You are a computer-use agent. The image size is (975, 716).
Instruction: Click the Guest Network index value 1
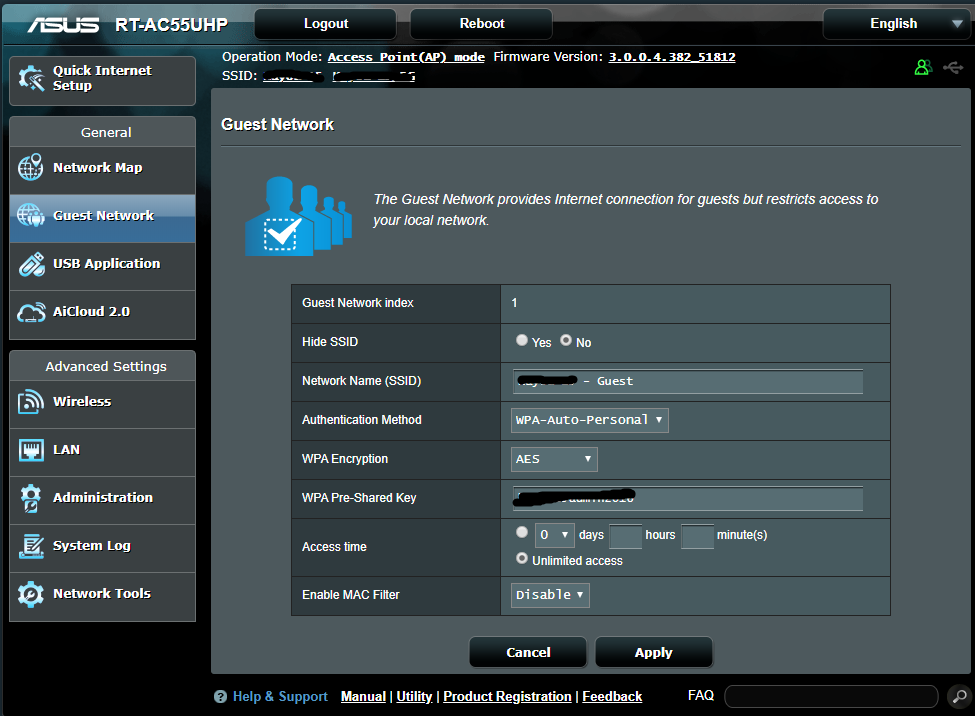(514, 303)
